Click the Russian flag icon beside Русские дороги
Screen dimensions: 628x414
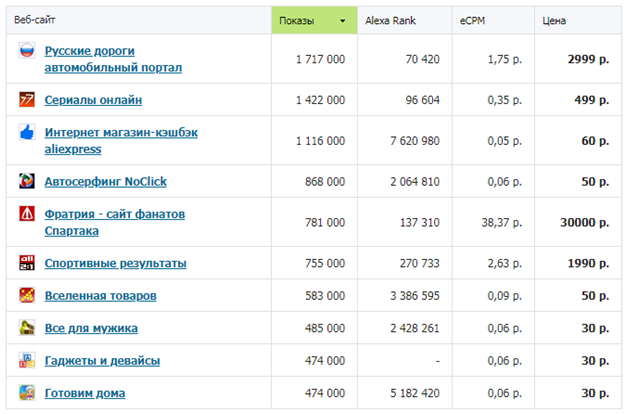pos(27,50)
